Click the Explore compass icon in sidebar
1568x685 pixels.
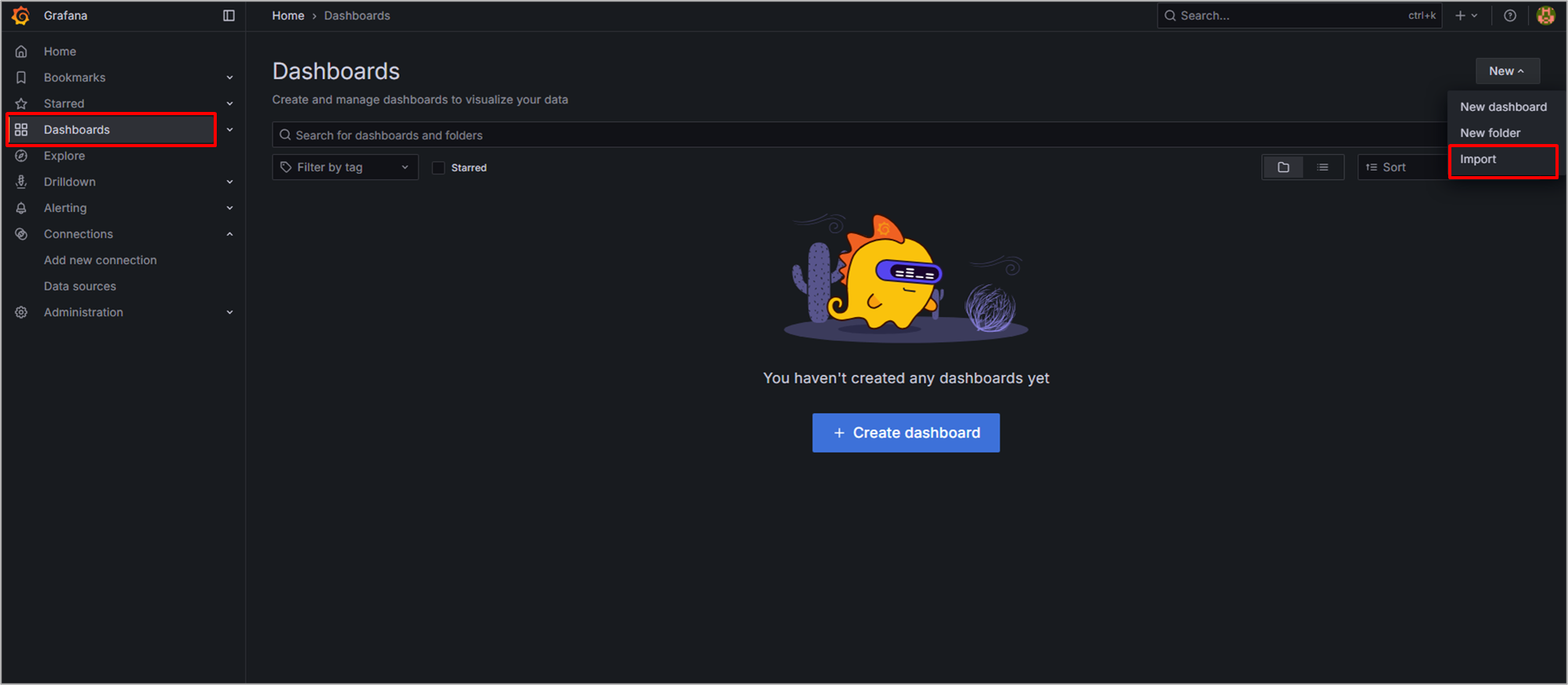[21, 156]
